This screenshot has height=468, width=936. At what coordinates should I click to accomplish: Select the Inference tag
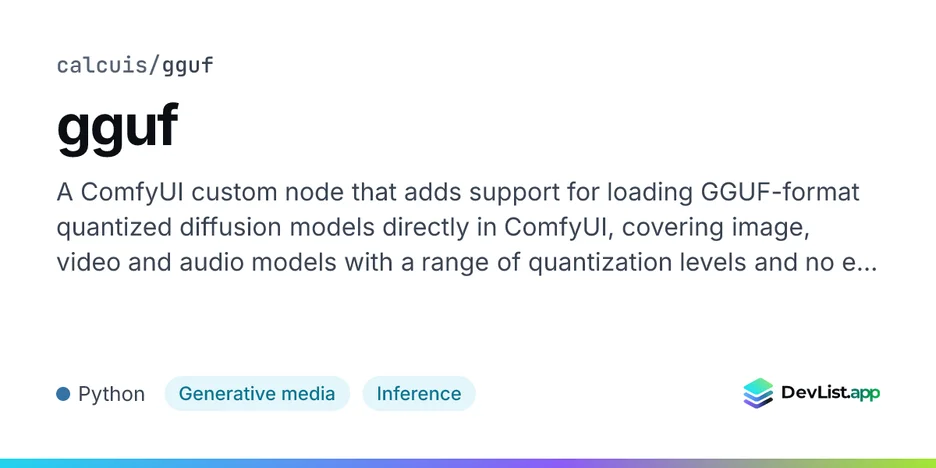pos(419,394)
